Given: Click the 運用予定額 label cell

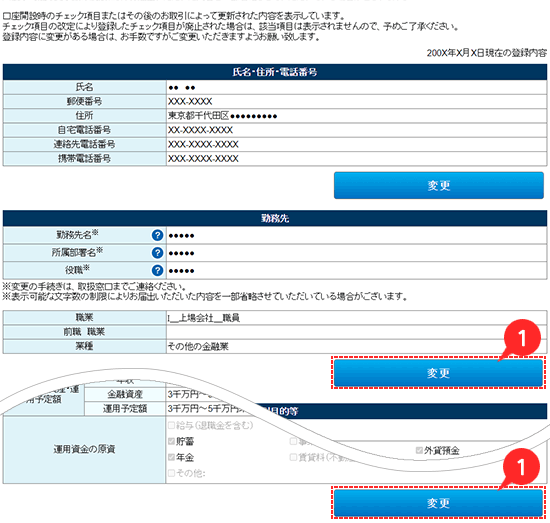Looking at the screenshot, I should 125,409.
